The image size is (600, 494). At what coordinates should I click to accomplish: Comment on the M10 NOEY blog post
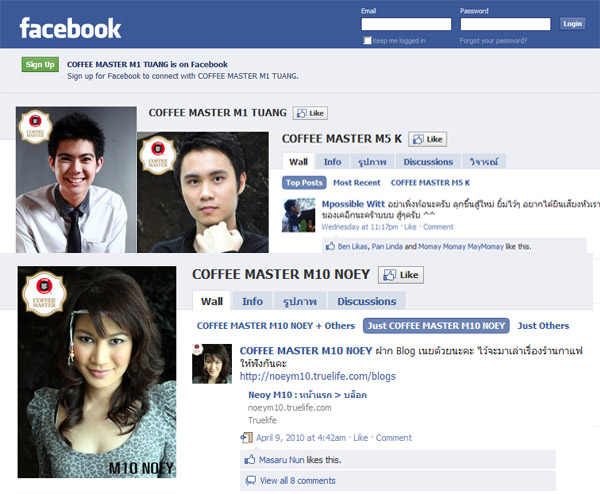coord(394,438)
